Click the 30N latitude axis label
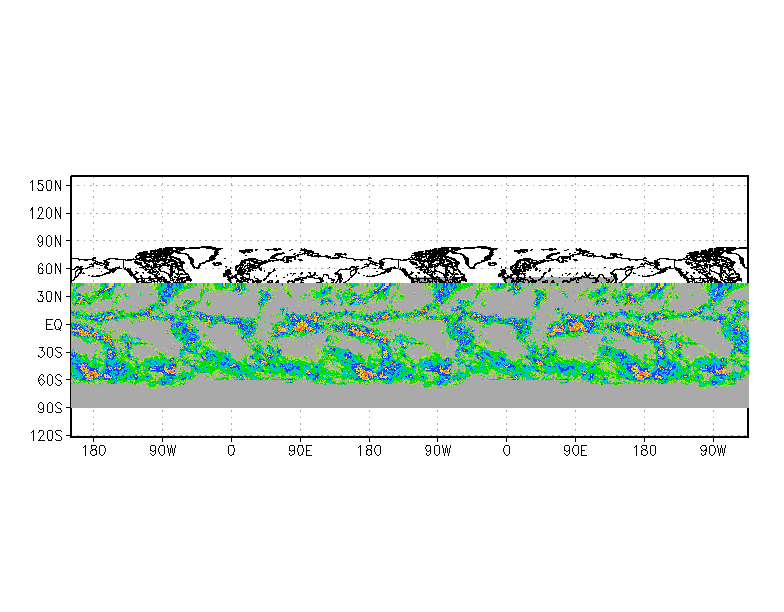The image size is (784, 612). tap(49, 297)
